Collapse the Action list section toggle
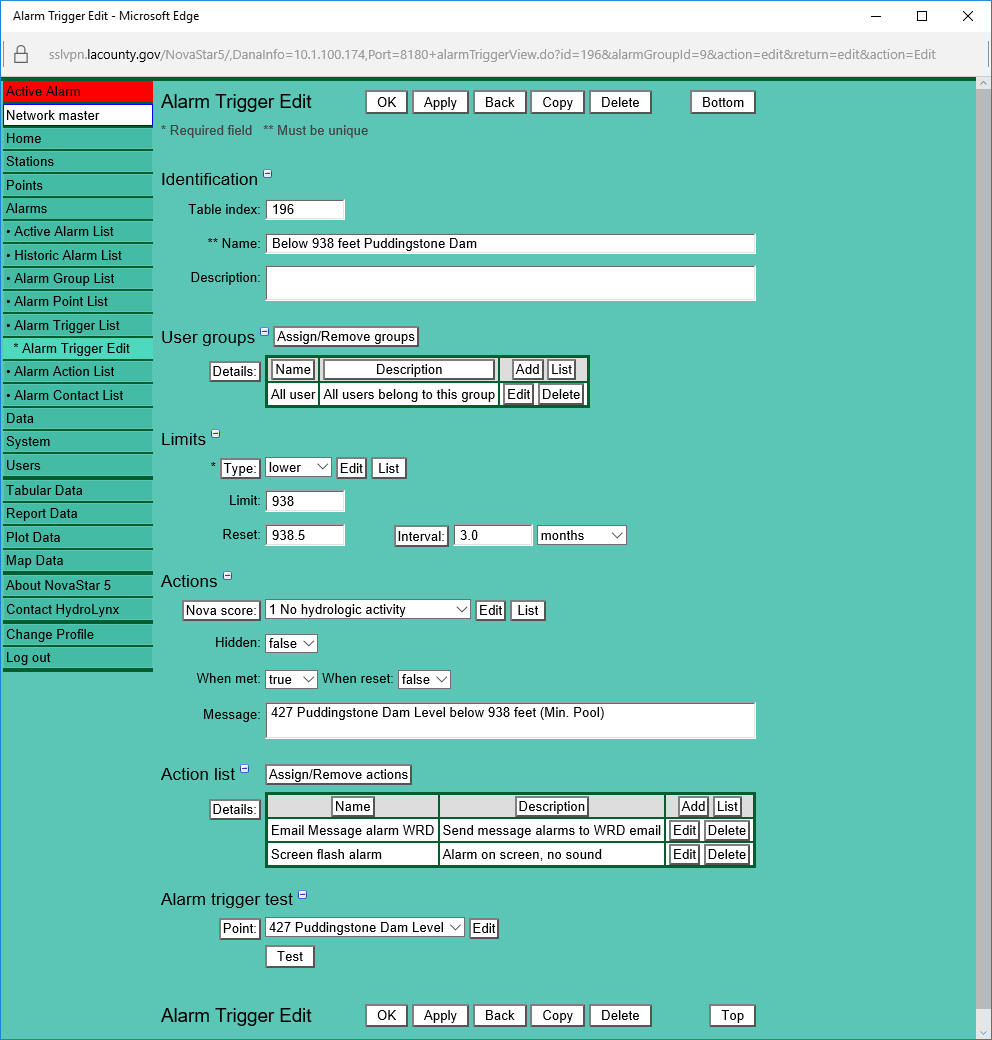 point(244,769)
